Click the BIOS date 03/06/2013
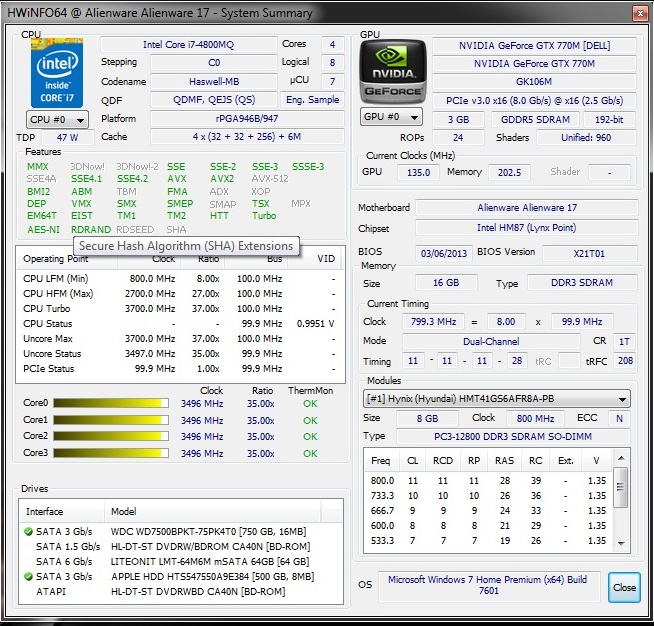The height and width of the screenshot is (626, 654). (x=444, y=254)
